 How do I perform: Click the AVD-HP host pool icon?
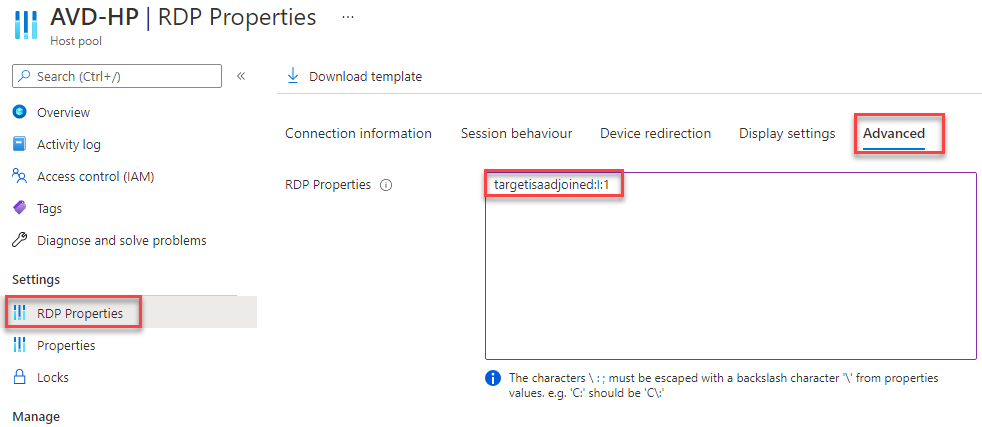26,25
